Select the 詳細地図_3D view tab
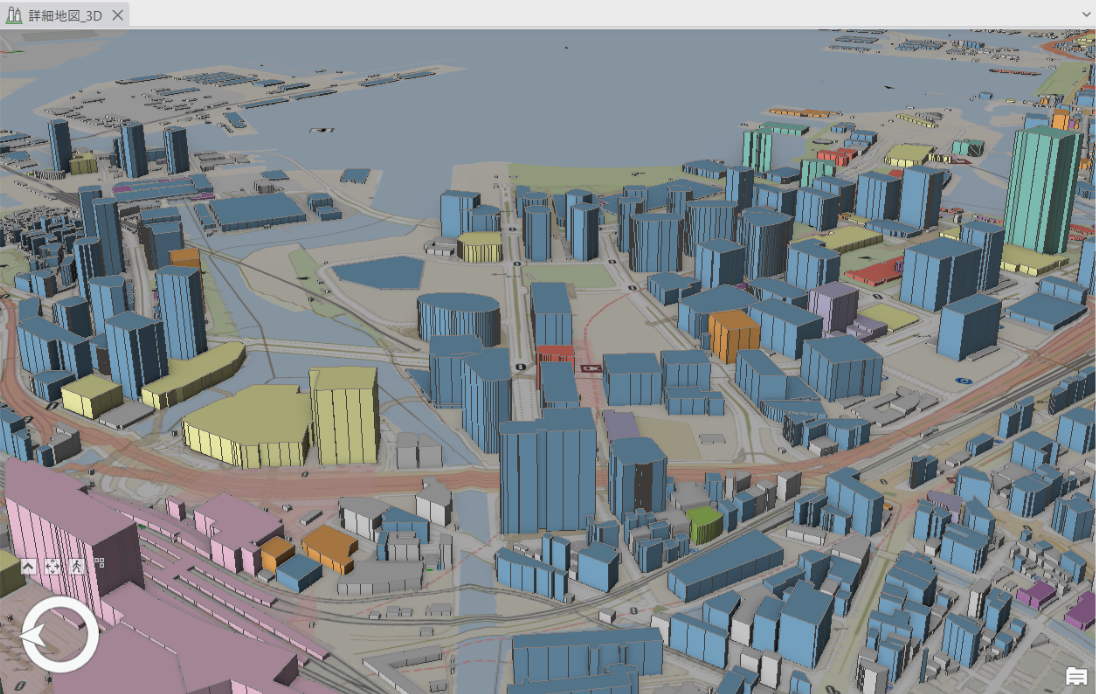Viewport: 1096px width, 694px height. tap(63, 15)
